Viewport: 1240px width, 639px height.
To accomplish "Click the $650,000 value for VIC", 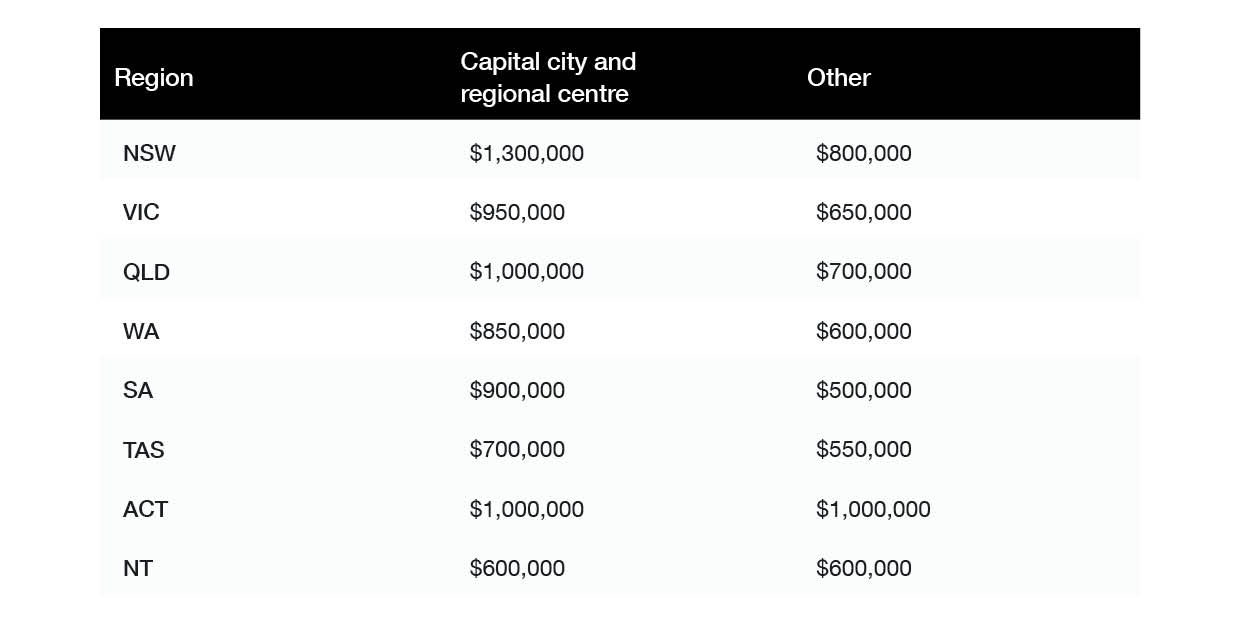I will pos(864,212).
